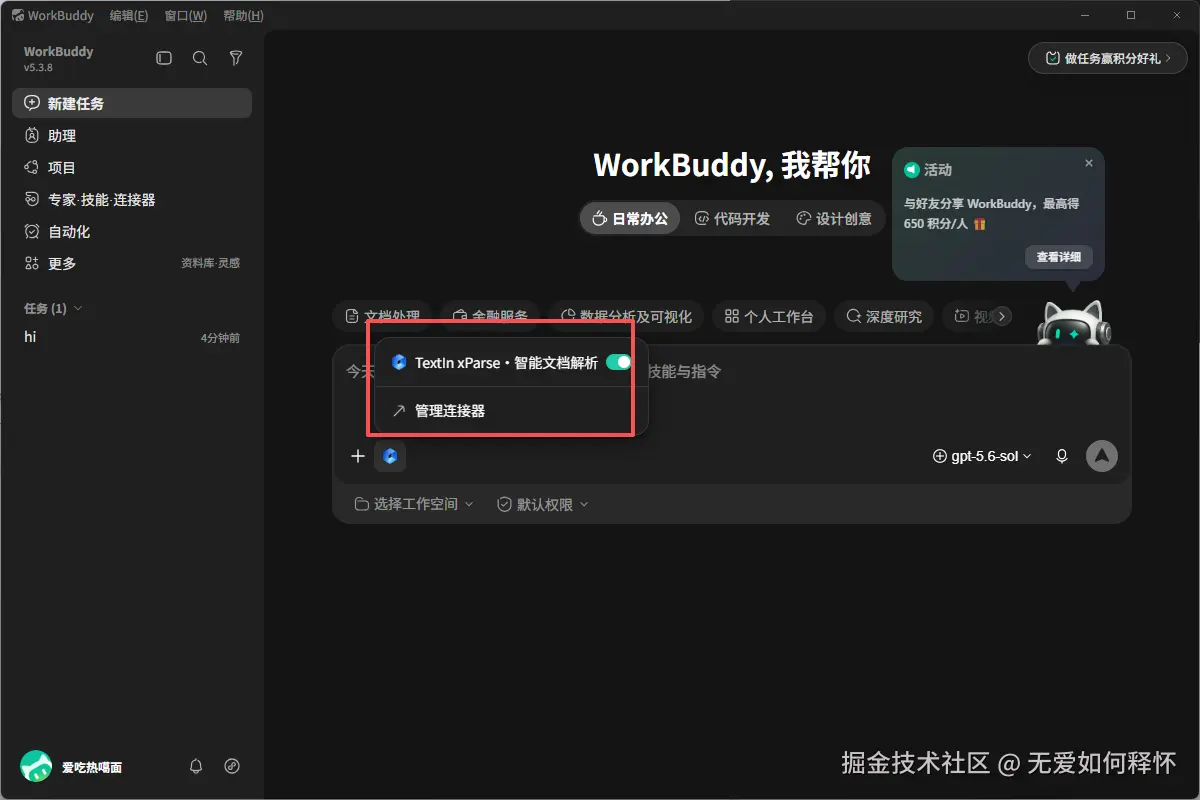1200x800 pixels.
Task: Click the send arrow button
Action: [x=1102, y=456]
